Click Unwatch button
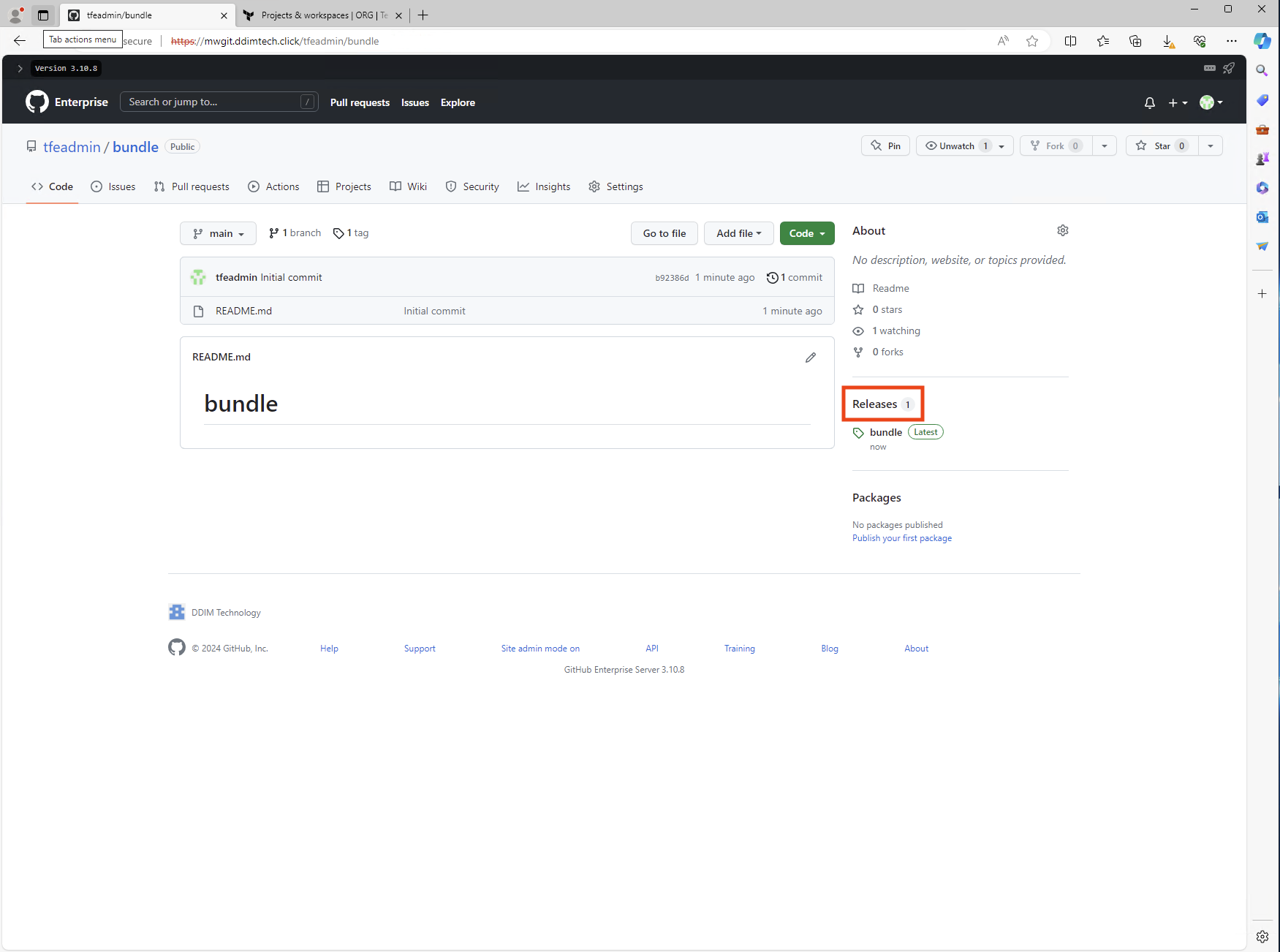1280x952 pixels. (954, 146)
